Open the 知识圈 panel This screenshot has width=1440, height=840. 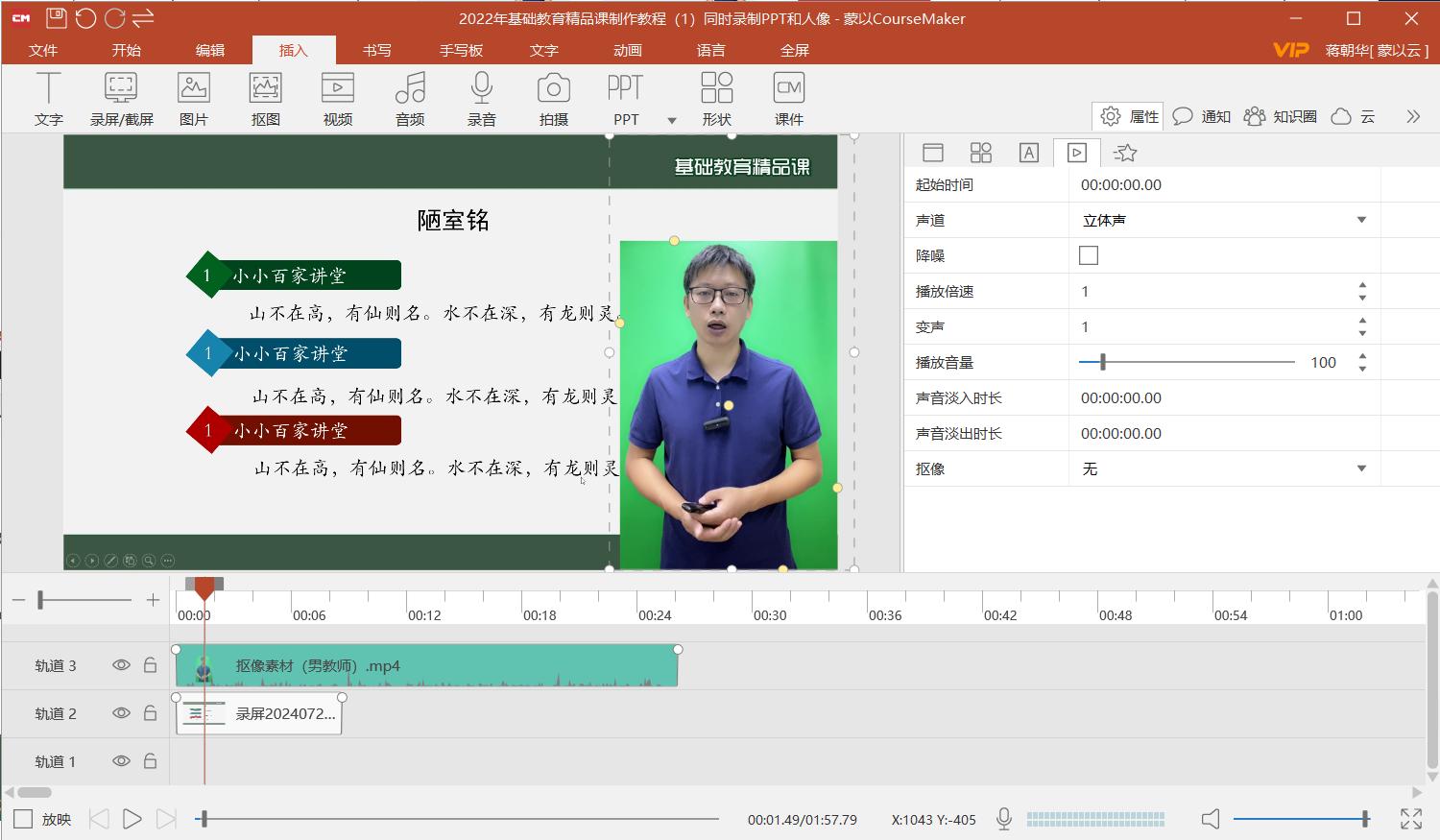(1281, 116)
